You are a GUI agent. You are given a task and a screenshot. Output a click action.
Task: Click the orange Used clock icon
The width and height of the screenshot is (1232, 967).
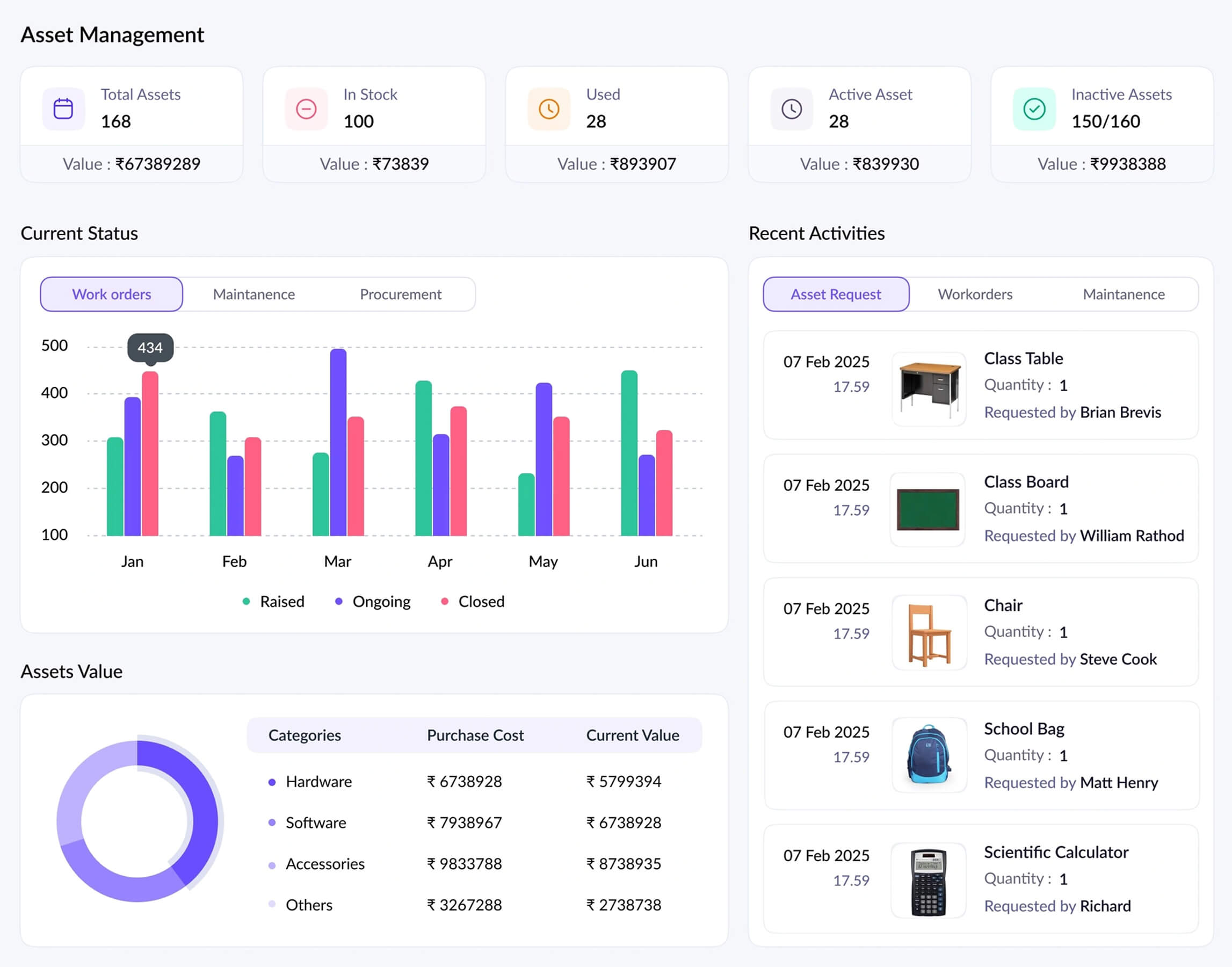pos(548,109)
